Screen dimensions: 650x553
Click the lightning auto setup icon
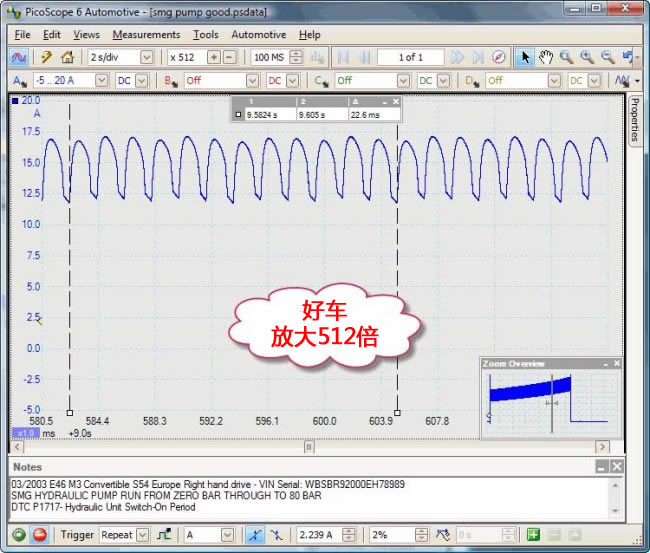pos(46,57)
